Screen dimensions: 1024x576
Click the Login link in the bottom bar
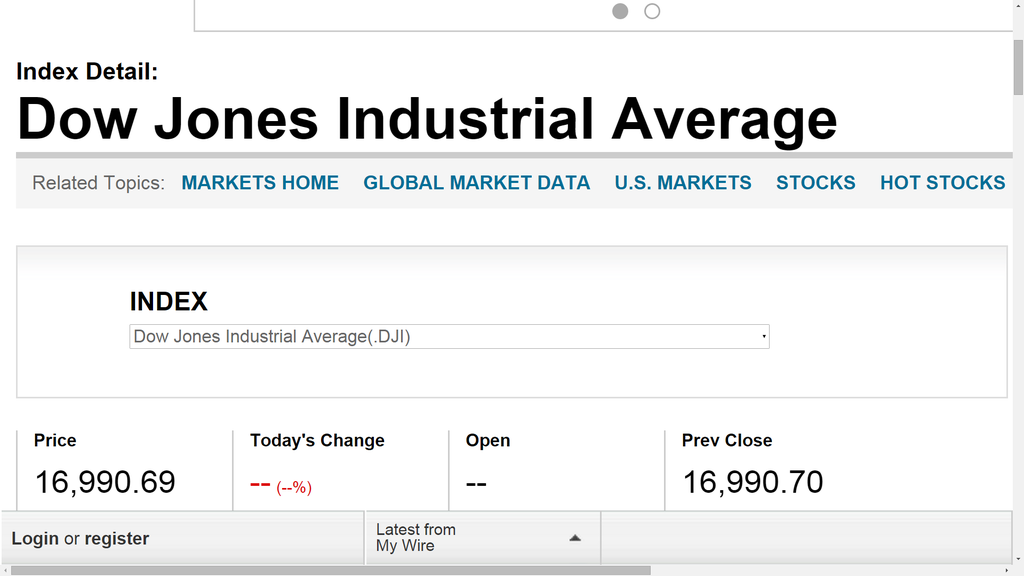pyautogui.click(x=35, y=539)
